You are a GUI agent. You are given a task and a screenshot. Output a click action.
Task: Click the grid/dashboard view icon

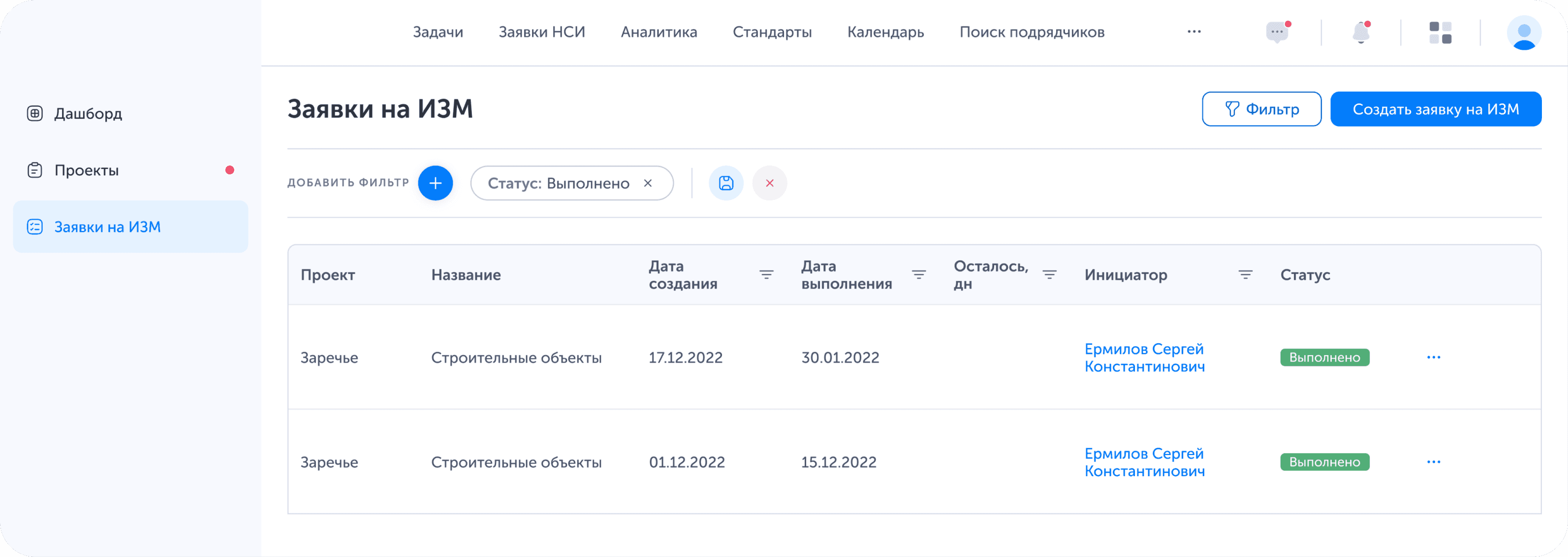[1440, 32]
